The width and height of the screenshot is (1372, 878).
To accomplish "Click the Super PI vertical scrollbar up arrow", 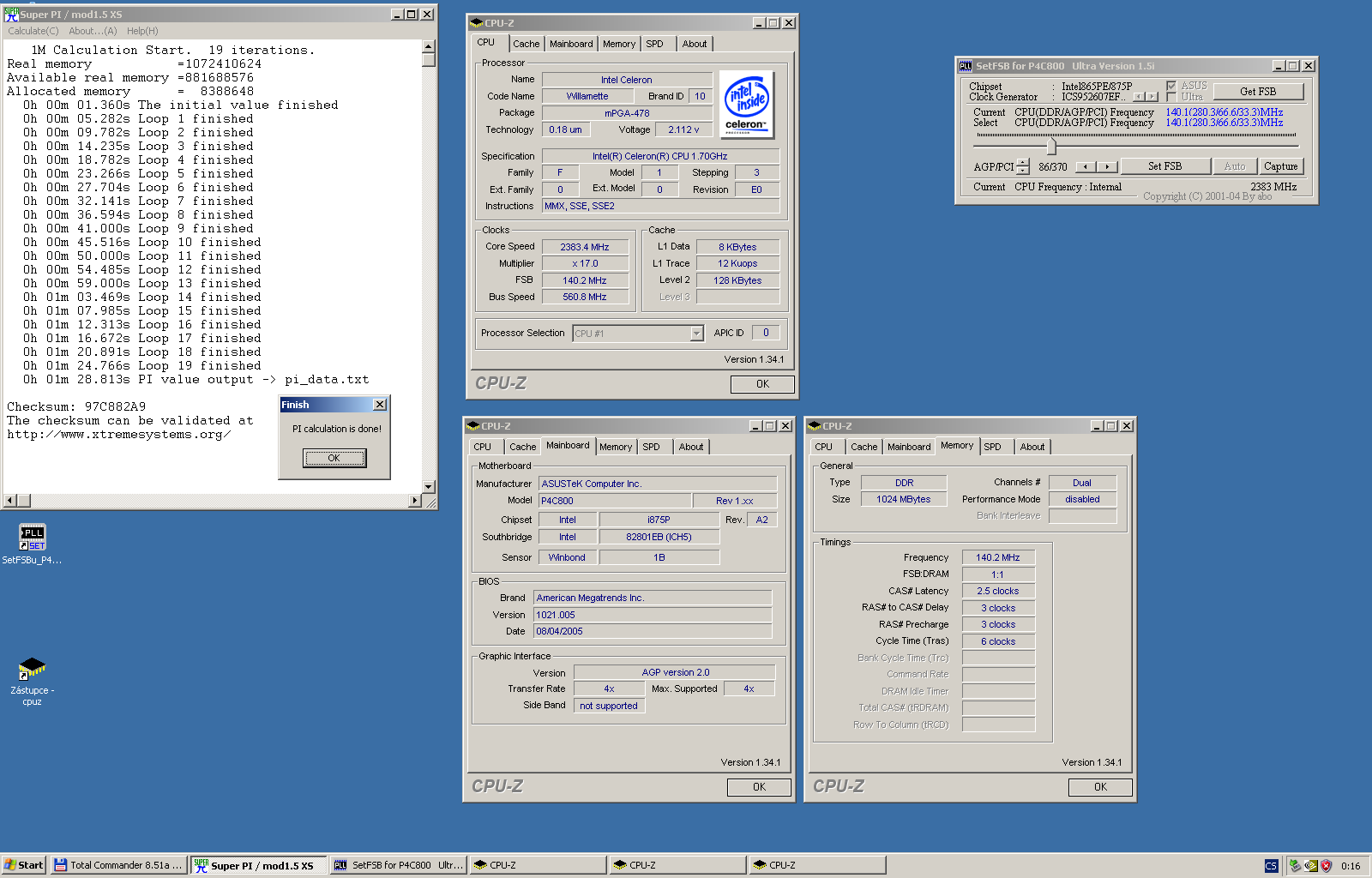I will point(429,47).
